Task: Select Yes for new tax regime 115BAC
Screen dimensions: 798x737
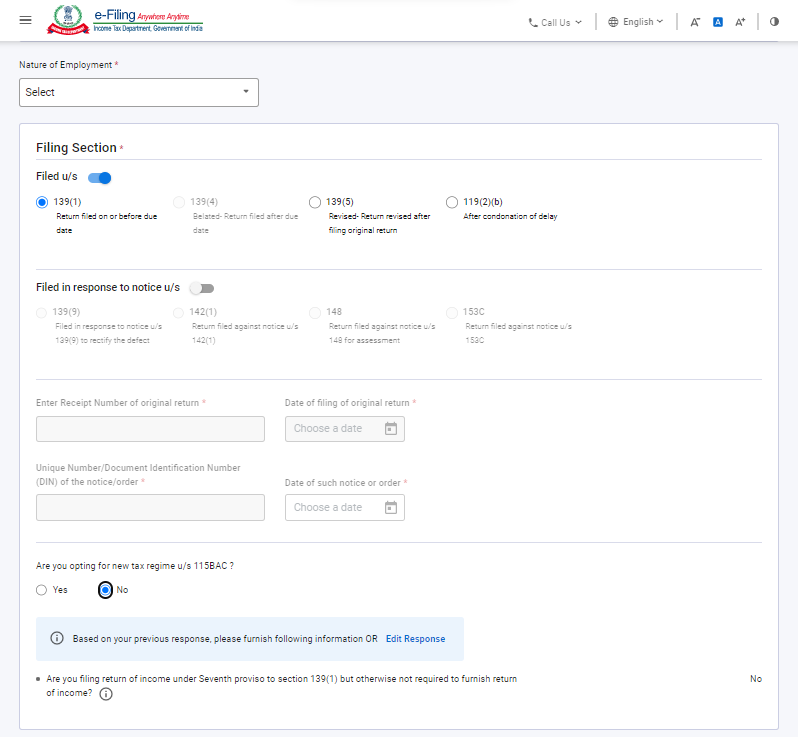Action: tap(41, 590)
